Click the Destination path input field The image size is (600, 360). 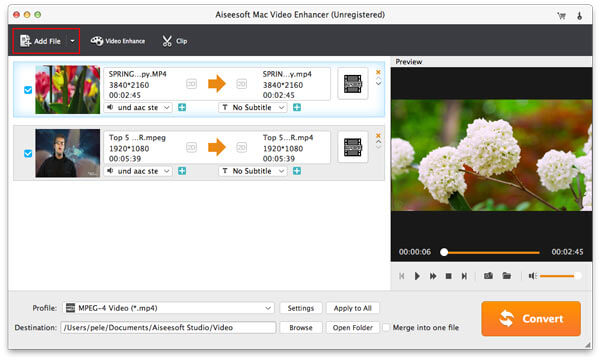tap(168, 327)
